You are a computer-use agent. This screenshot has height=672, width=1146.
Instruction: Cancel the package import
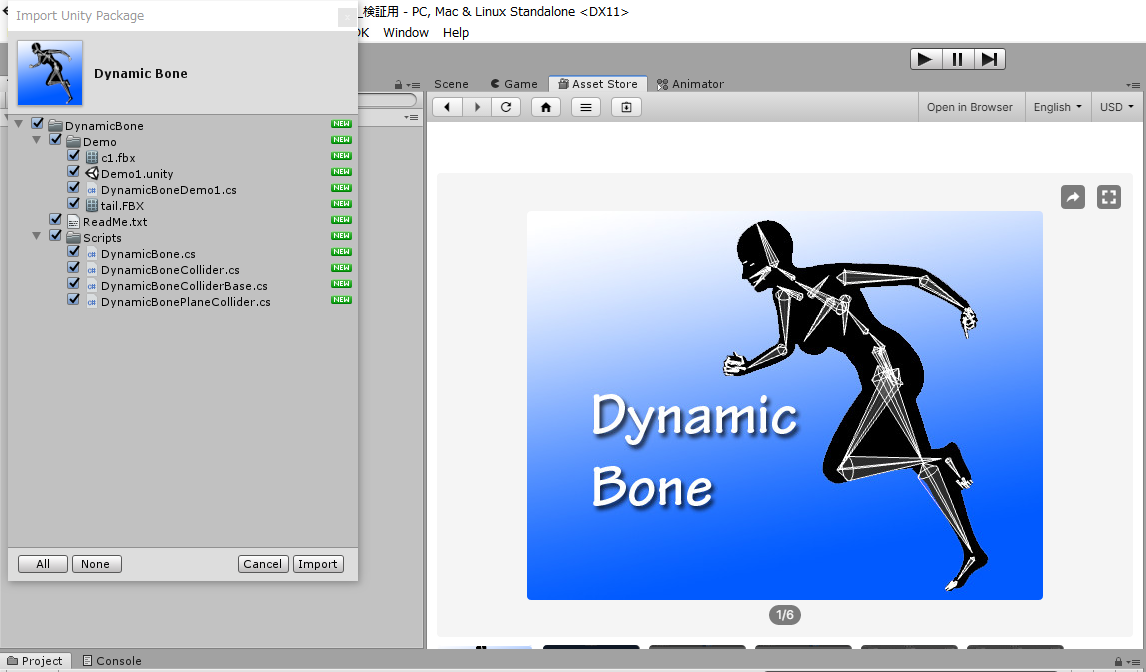coord(263,564)
